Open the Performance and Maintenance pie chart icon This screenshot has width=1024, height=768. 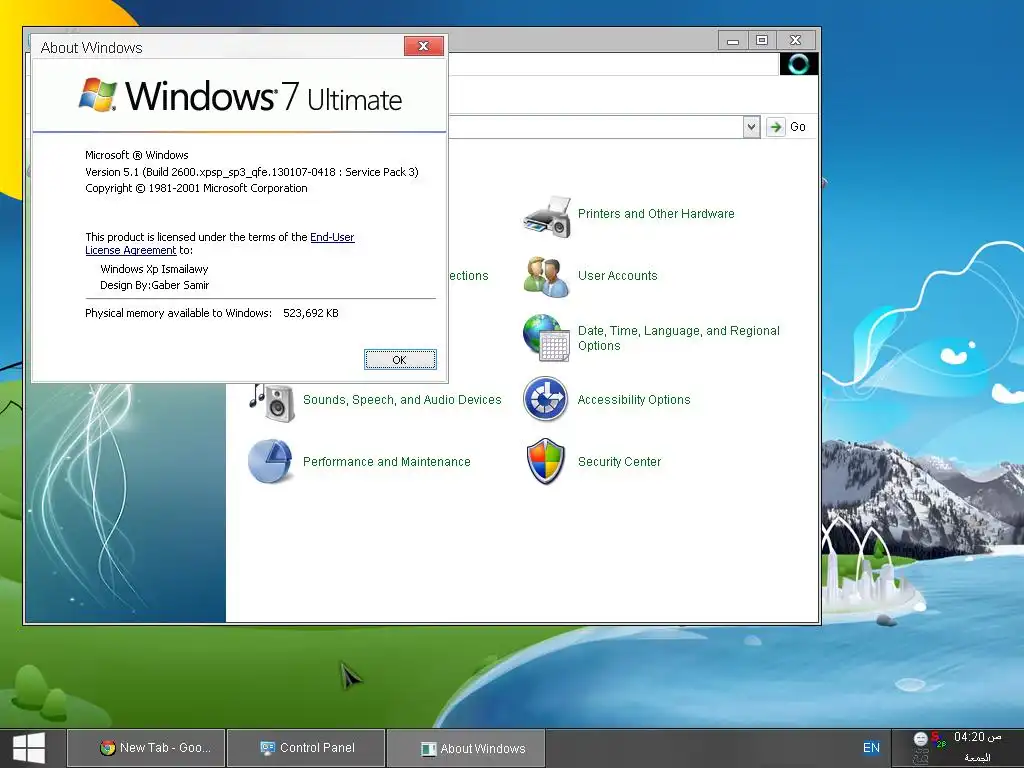pyautogui.click(x=270, y=461)
